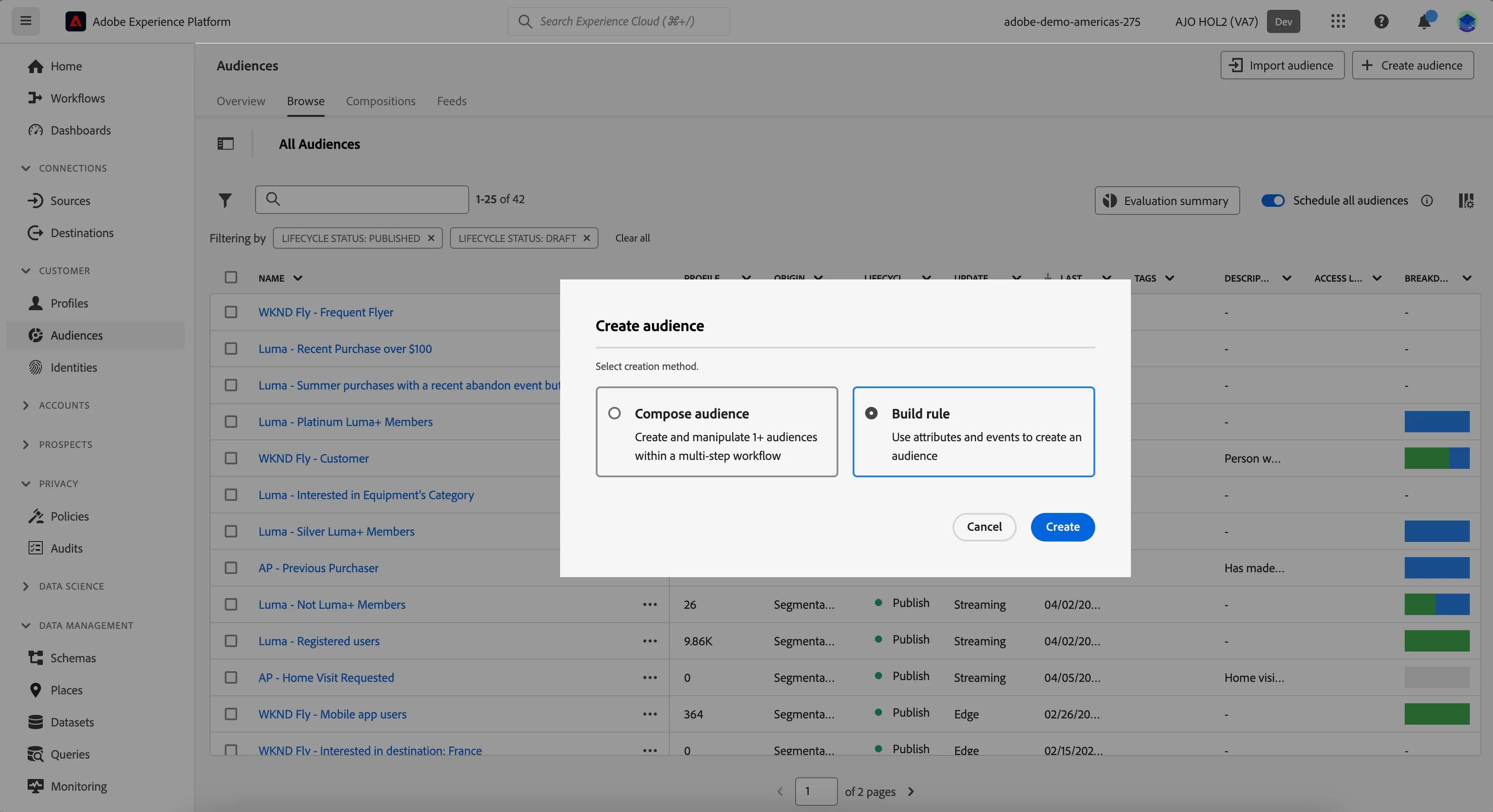Image resolution: width=1493 pixels, height=812 pixels.
Task: Open the help question mark icon
Action: (1381, 21)
